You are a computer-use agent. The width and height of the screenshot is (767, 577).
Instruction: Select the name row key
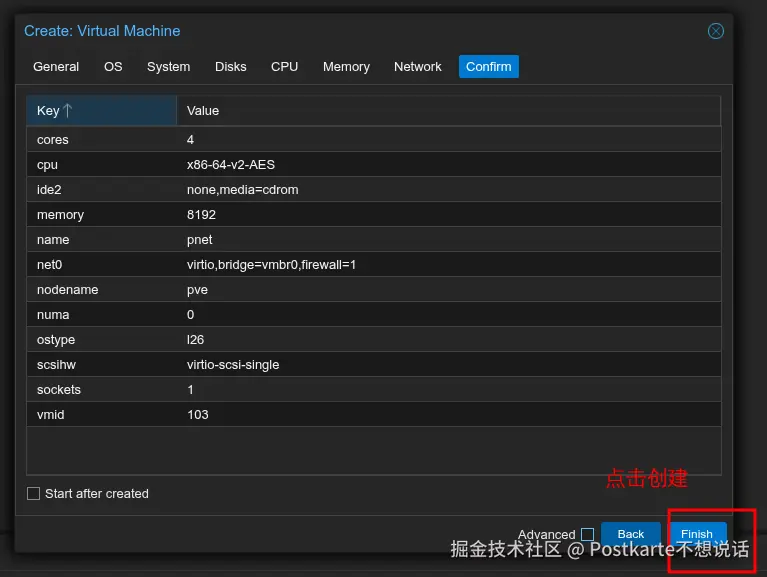[x=53, y=240]
